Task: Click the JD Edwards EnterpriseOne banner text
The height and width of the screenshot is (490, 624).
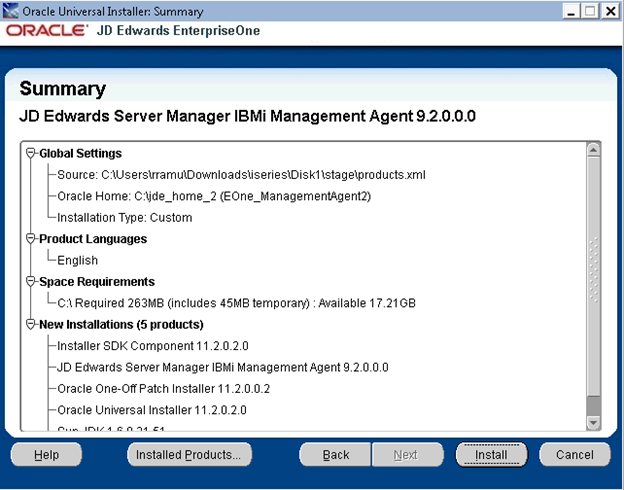Action: point(178,31)
